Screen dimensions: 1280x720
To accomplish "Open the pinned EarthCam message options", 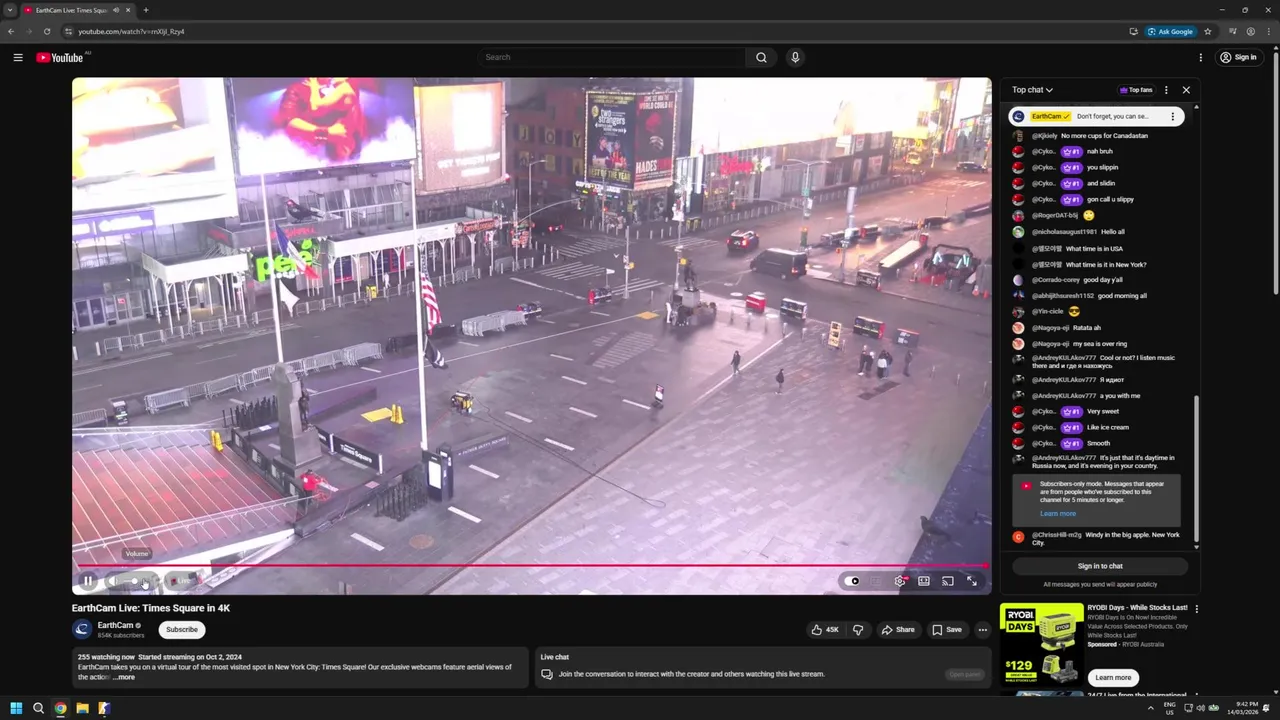I will [1173, 116].
